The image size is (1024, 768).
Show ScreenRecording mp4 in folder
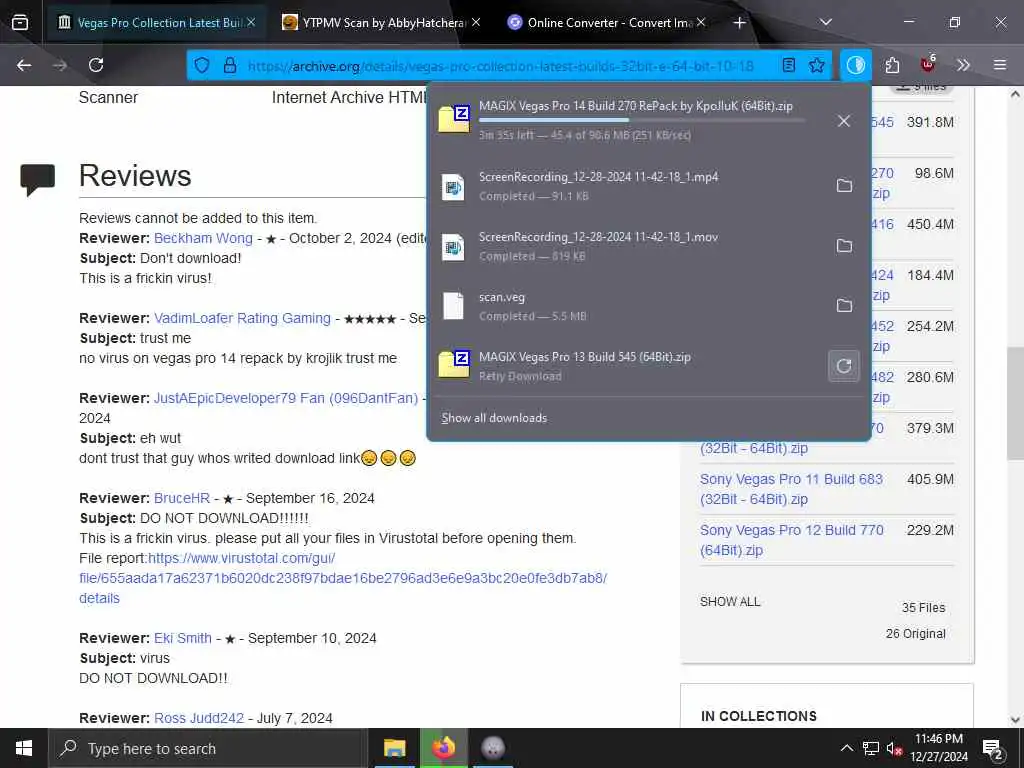point(844,185)
